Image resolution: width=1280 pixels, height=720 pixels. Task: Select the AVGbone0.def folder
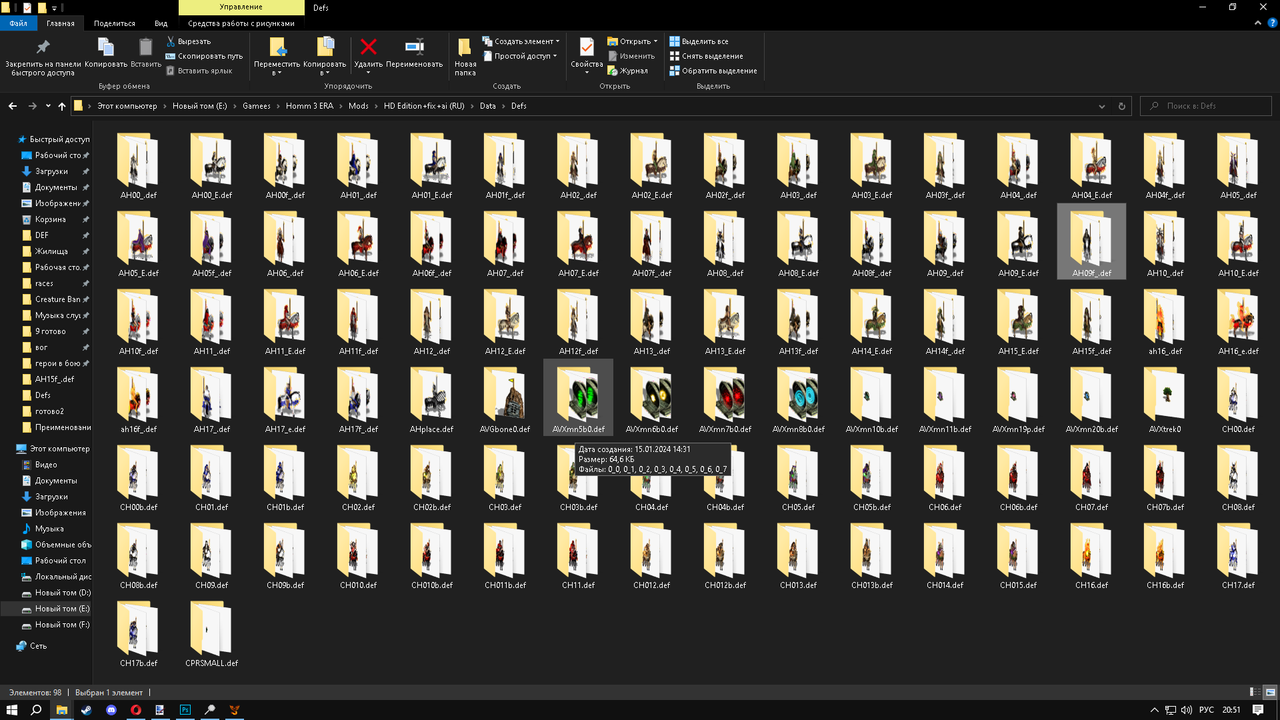point(504,398)
